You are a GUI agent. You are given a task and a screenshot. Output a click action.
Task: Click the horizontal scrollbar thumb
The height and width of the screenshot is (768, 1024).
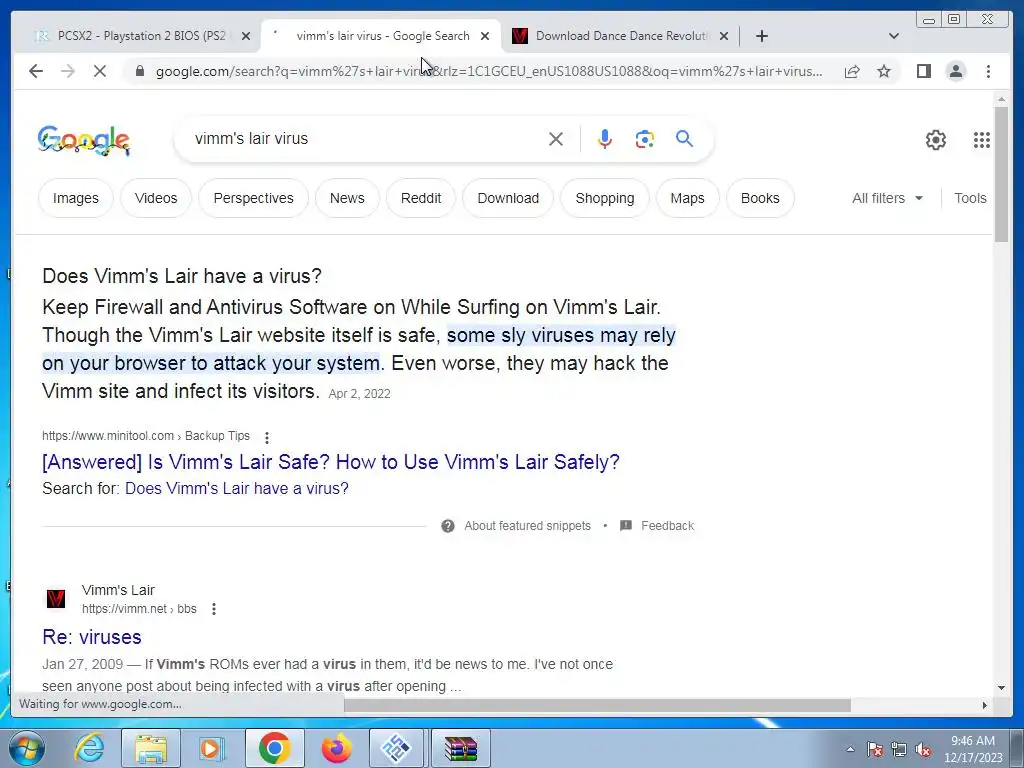(x=598, y=705)
